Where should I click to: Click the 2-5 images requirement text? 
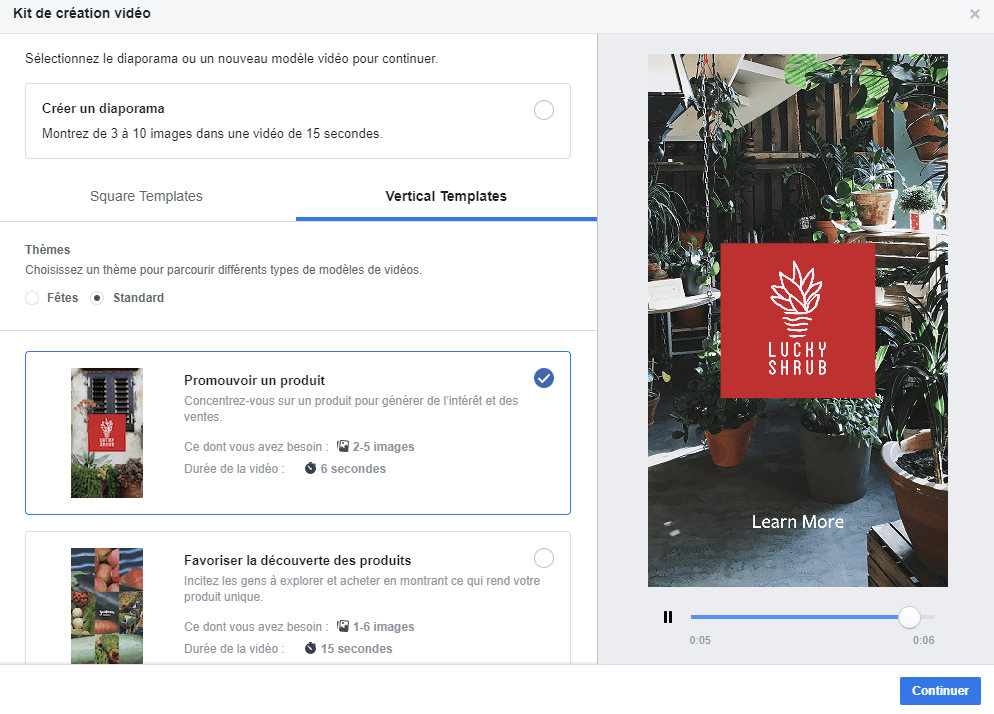click(384, 447)
